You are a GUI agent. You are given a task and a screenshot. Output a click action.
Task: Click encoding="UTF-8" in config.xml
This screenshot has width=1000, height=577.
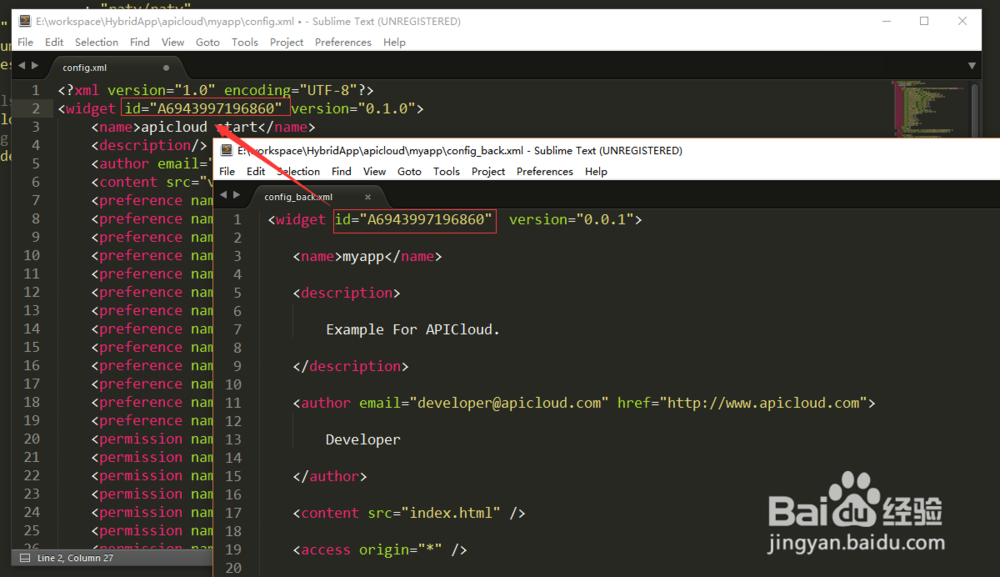(290, 90)
